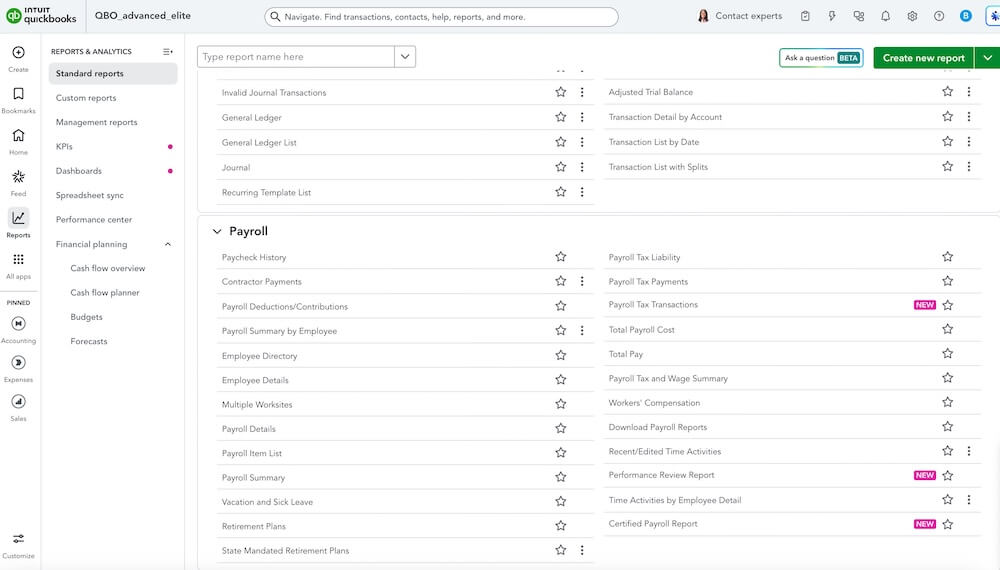This screenshot has height=570, width=1000.
Task: Open pinned Sales icon
Action: pyautogui.click(x=18, y=402)
